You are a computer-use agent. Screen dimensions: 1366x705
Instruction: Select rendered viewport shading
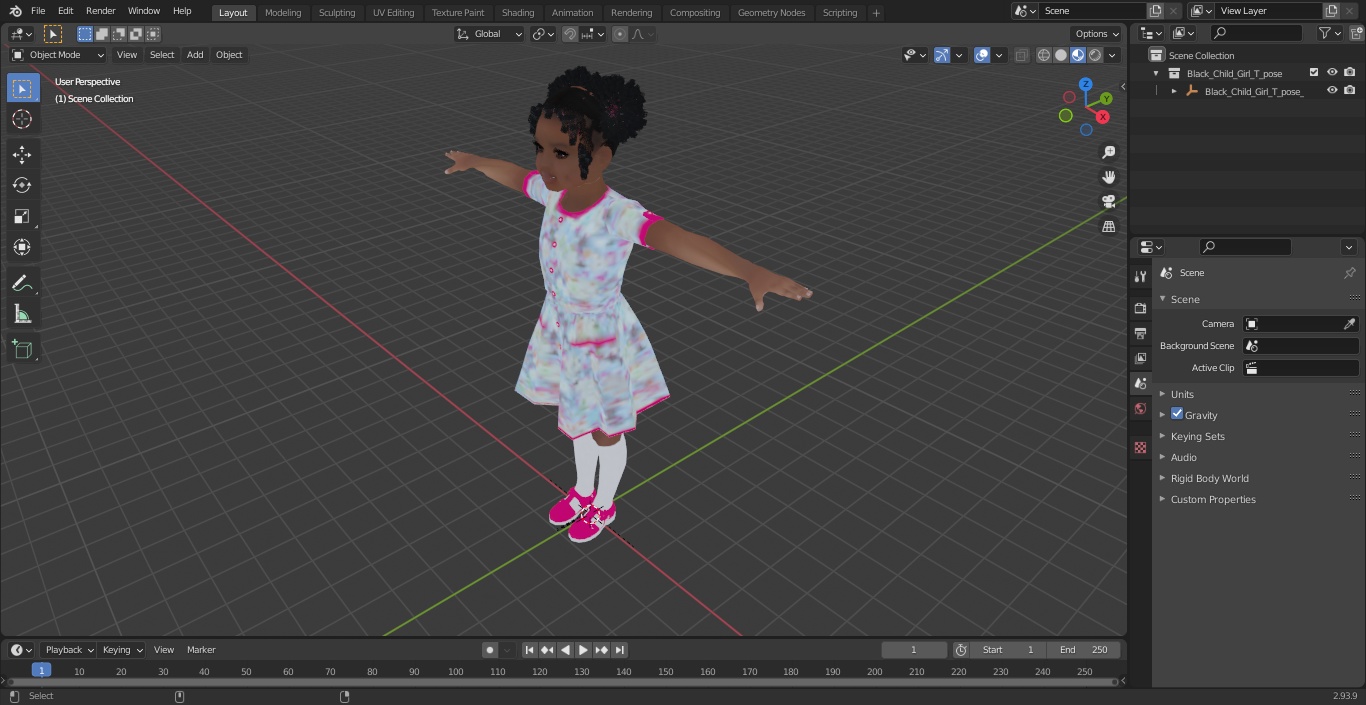pyautogui.click(x=1095, y=55)
